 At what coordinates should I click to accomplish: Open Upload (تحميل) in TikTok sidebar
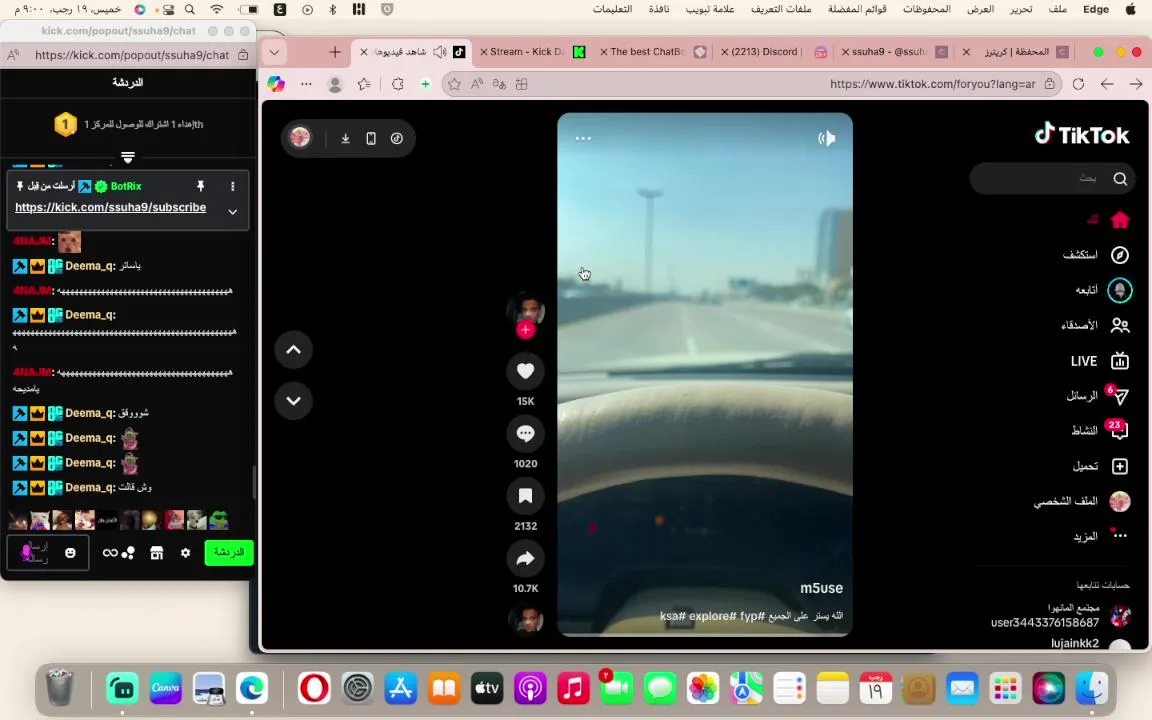click(1101, 466)
